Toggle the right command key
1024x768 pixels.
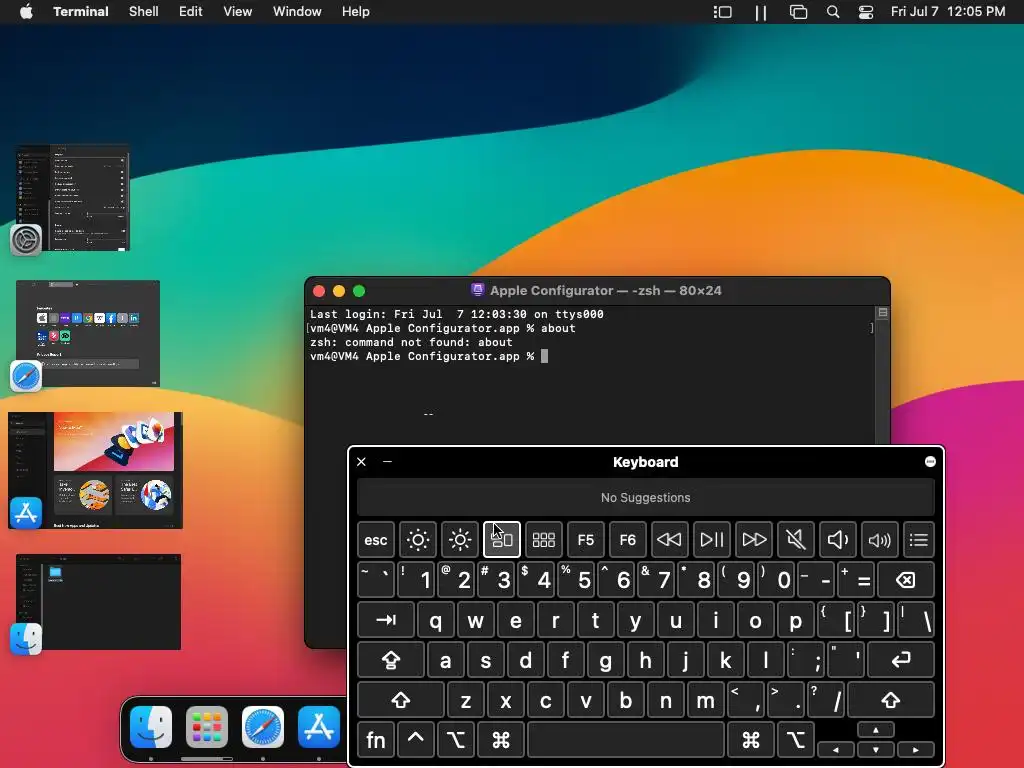[x=751, y=740]
